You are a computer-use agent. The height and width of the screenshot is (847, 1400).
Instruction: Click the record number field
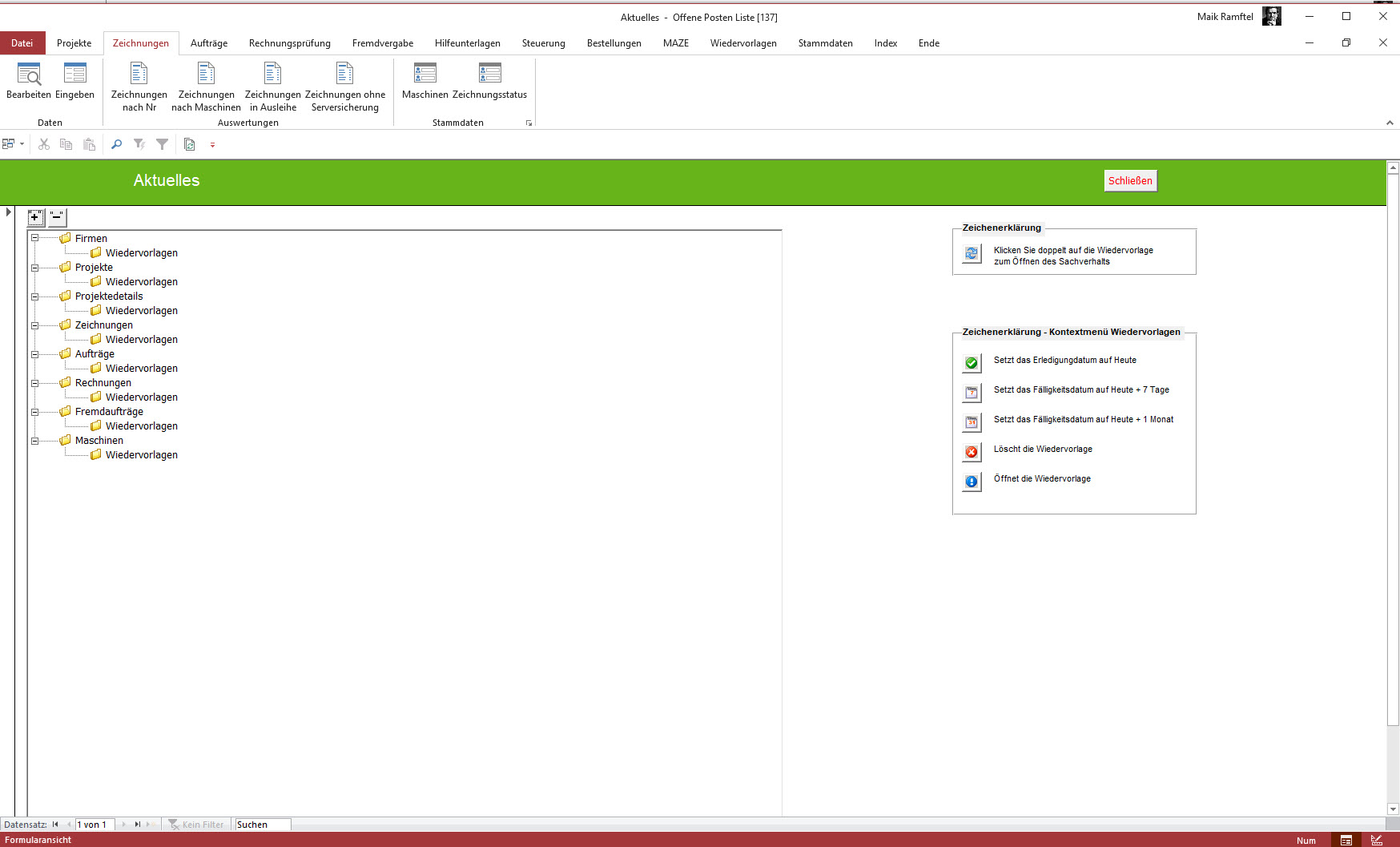click(95, 825)
